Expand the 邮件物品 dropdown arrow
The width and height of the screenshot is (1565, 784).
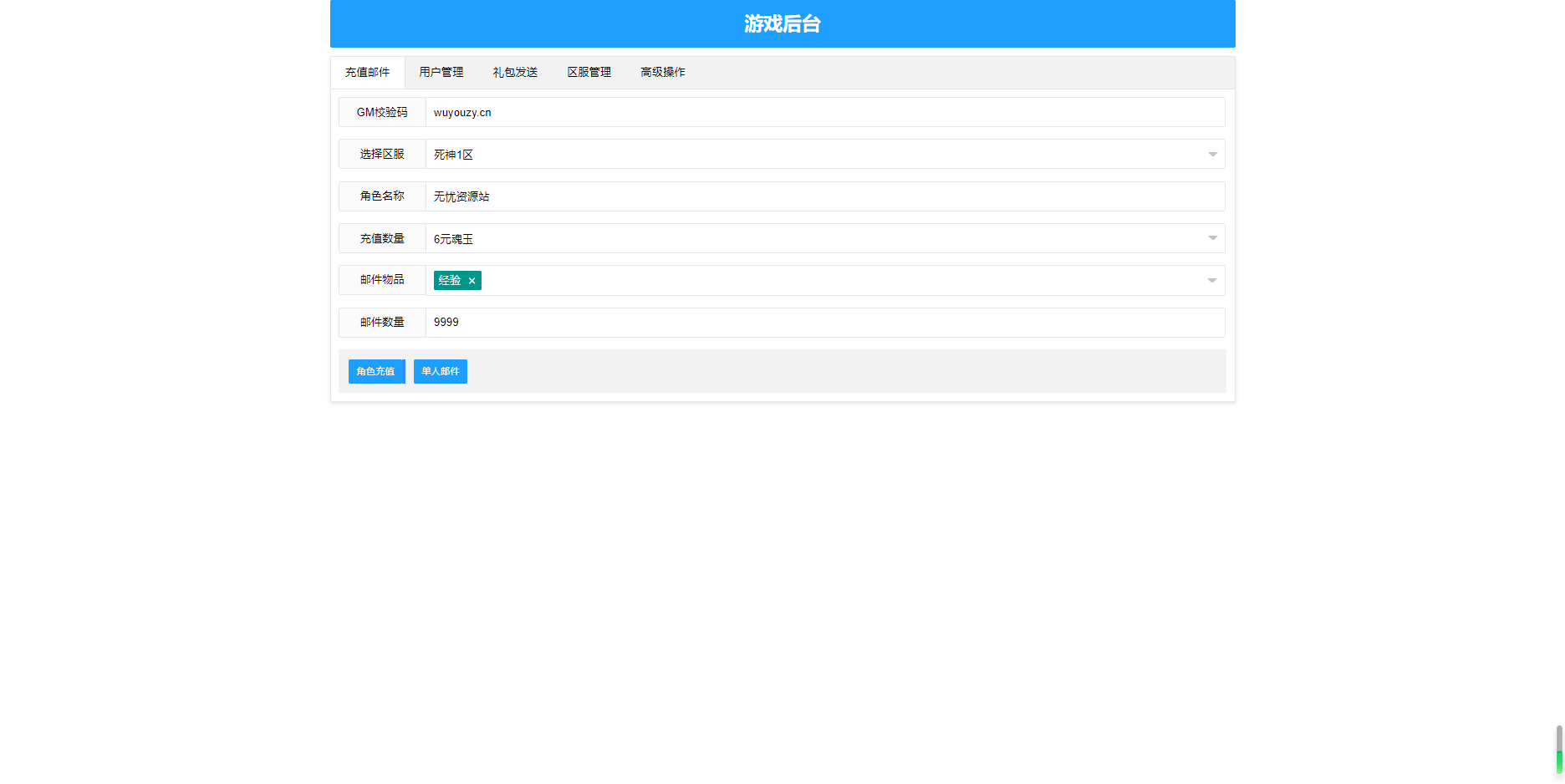1212,281
